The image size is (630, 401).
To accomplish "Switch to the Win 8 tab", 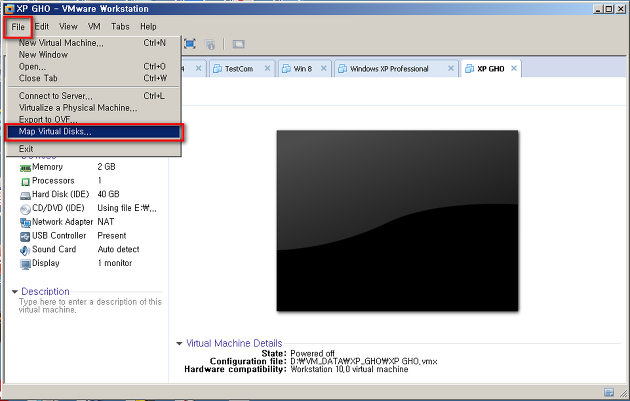I will [x=304, y=69].
